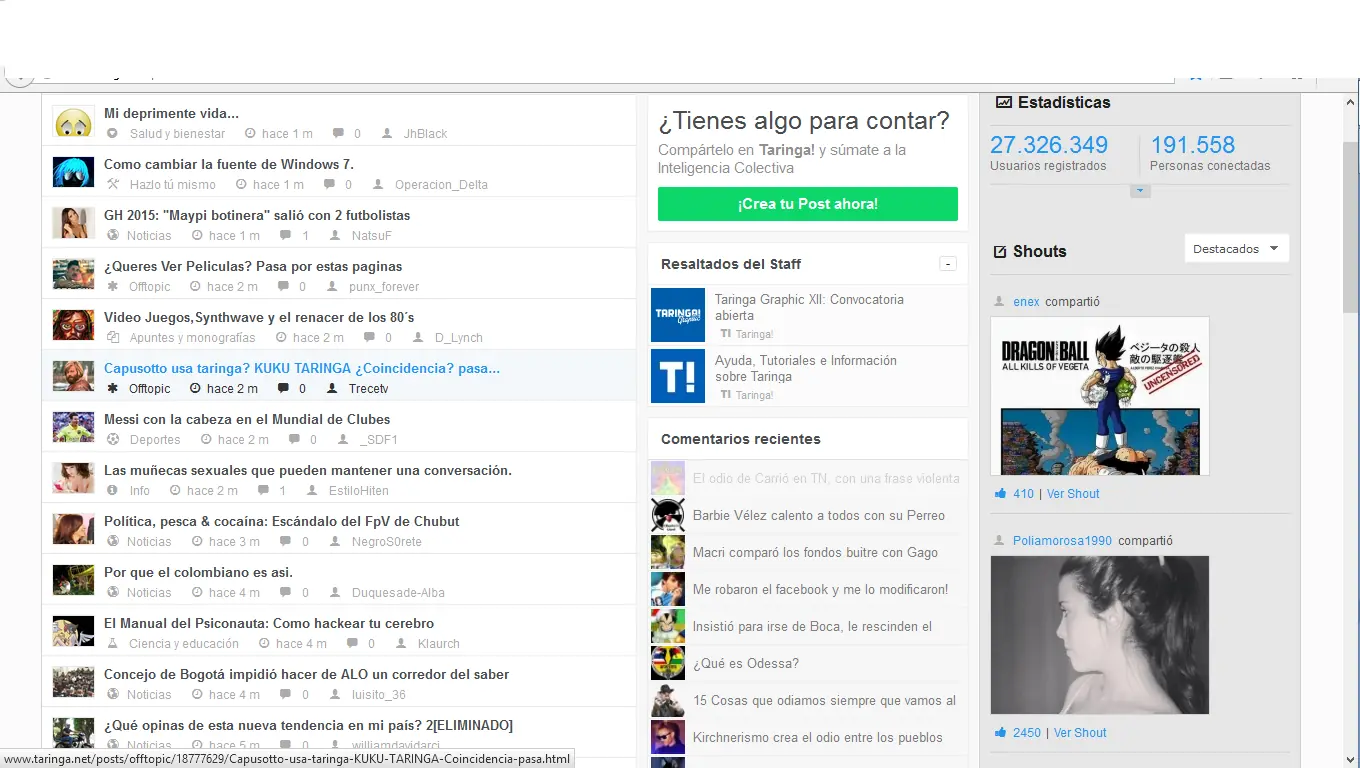Click the comment bubble icon of 'Mi deprimente vida'
This screenshot has height=768, width=1360.
pos(338,133)
